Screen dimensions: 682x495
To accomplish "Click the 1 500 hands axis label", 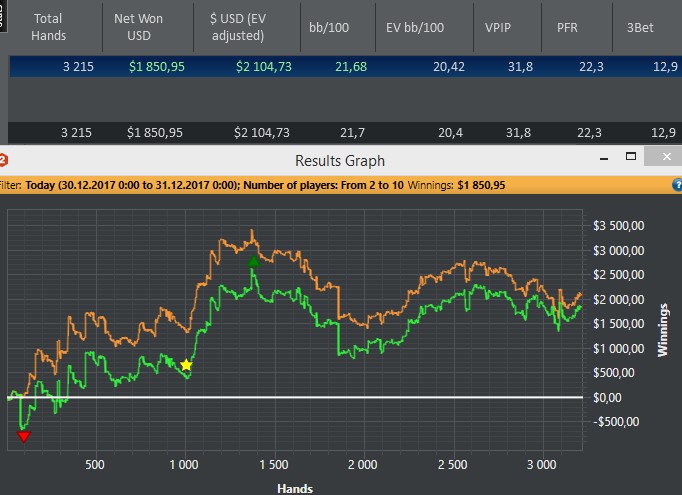I will tap(274, 465).
